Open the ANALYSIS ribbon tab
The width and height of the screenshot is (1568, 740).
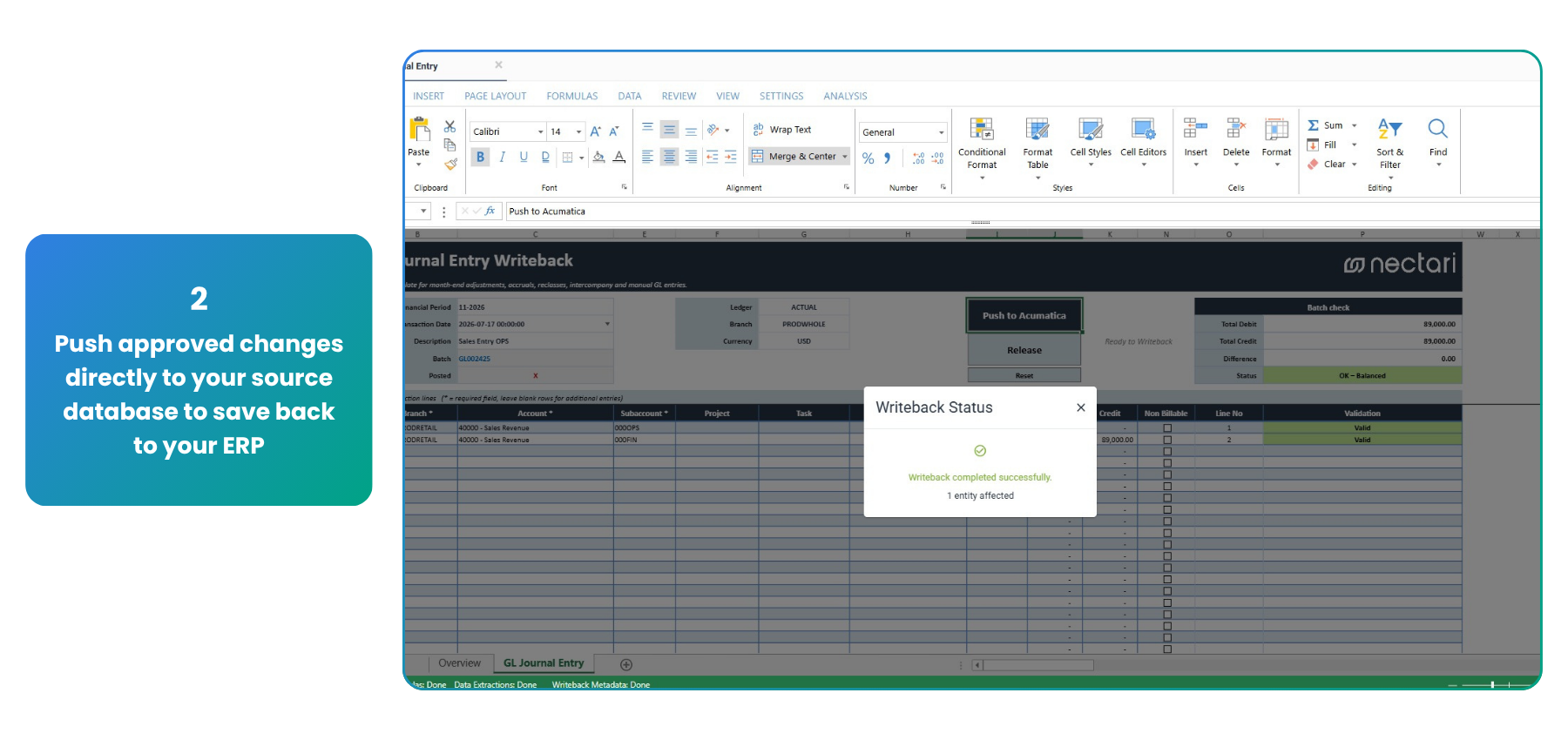pyautogui.click(x=845, y=96)
